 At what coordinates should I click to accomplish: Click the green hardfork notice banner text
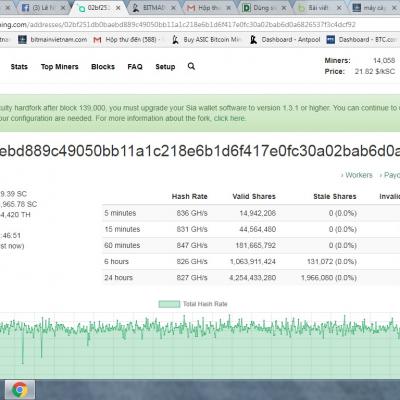coord(200,113)
